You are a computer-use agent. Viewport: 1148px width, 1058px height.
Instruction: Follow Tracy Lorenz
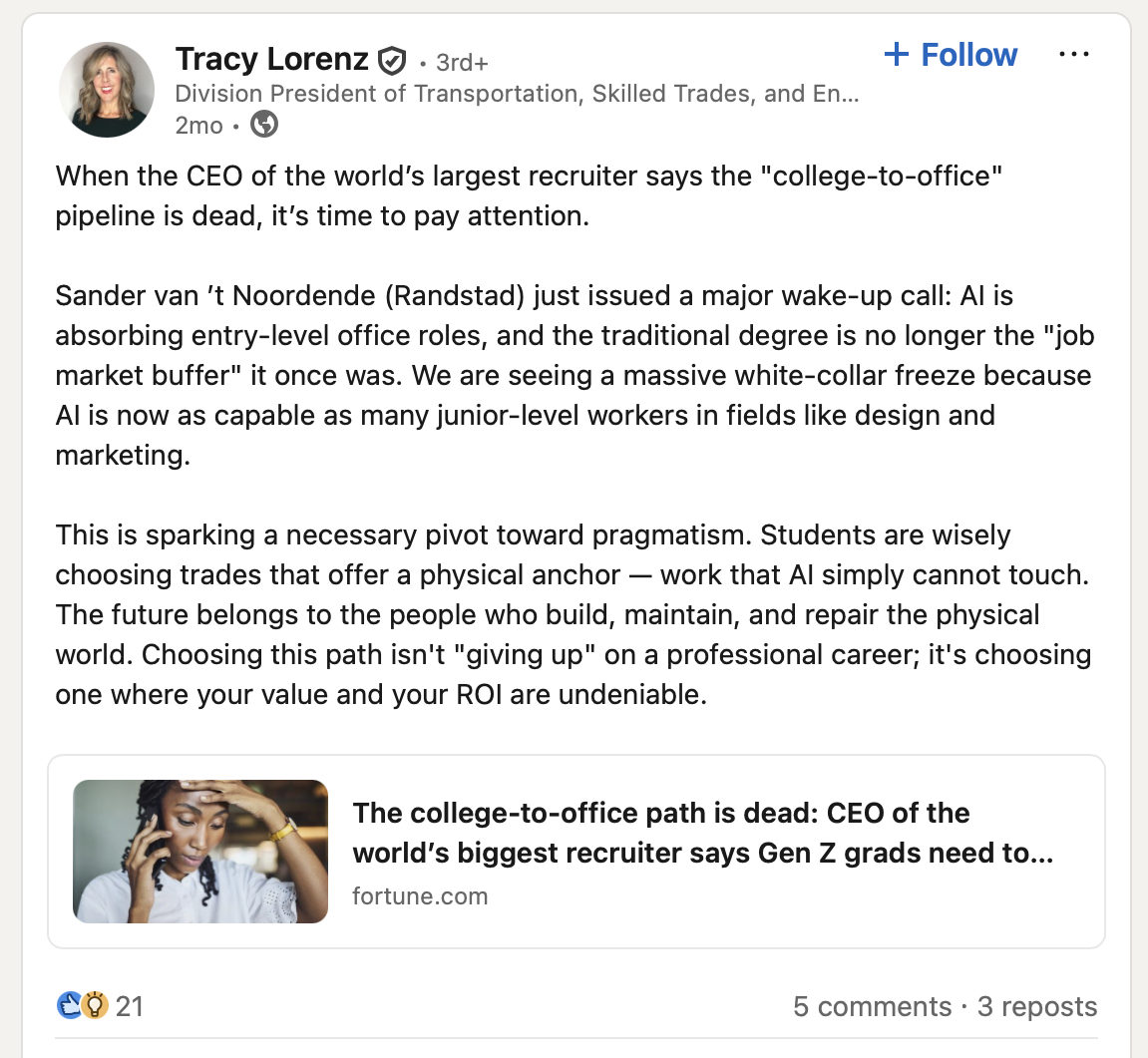coord(951,55)
